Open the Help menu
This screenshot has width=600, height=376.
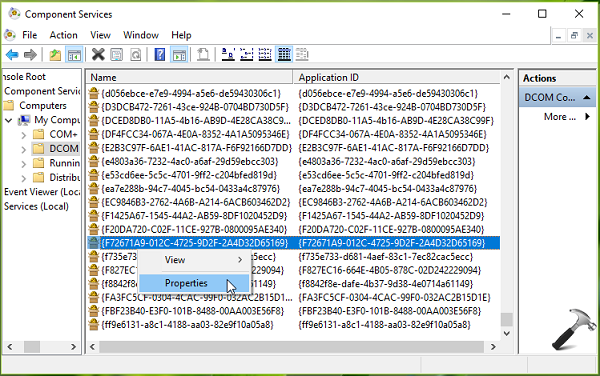[x=181, y=35]
